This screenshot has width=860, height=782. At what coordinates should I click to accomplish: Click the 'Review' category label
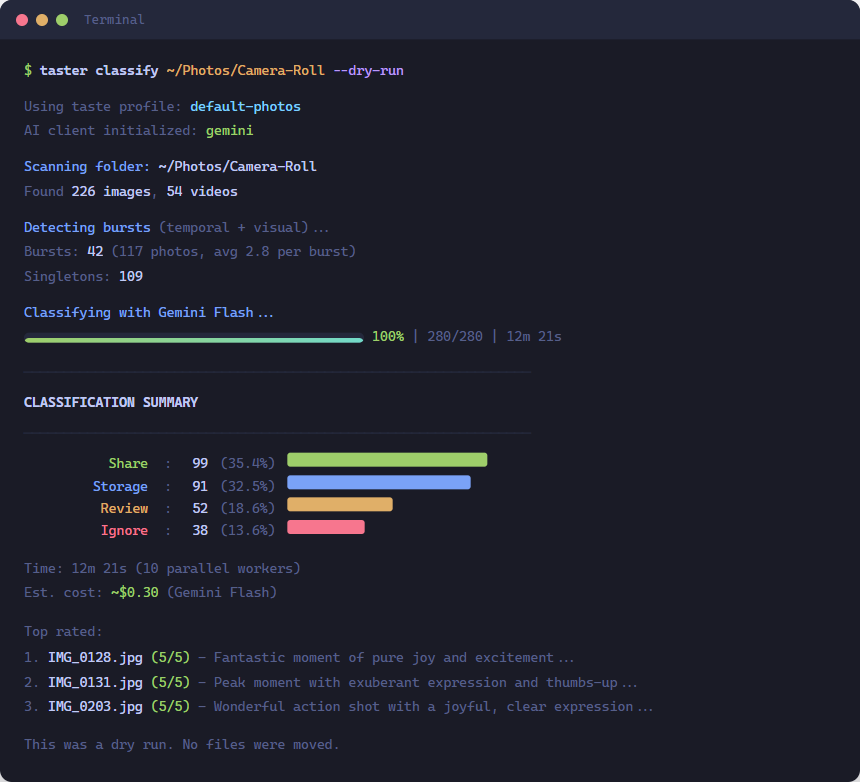click(124, 508)
